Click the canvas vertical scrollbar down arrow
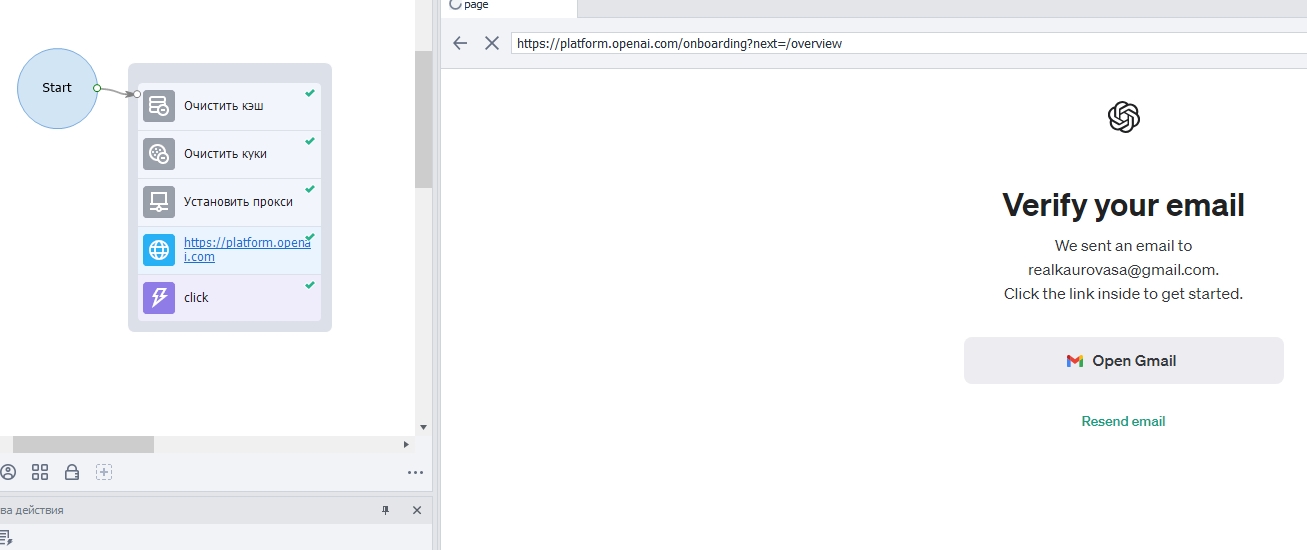The height and width of the screenshot is (550, 1307). point(423,427)
